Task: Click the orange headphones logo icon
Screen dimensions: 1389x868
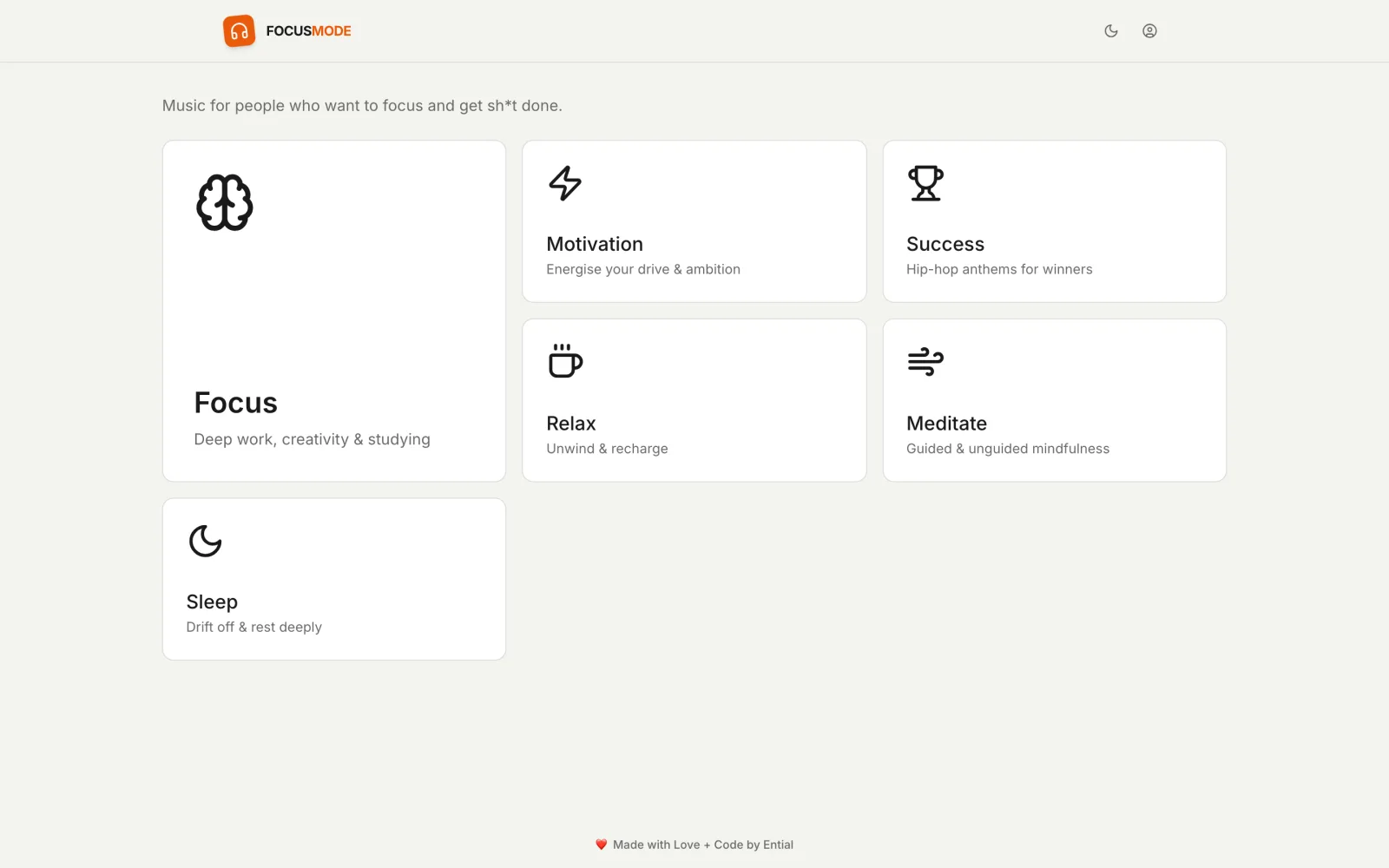Action: coord(239,31)
